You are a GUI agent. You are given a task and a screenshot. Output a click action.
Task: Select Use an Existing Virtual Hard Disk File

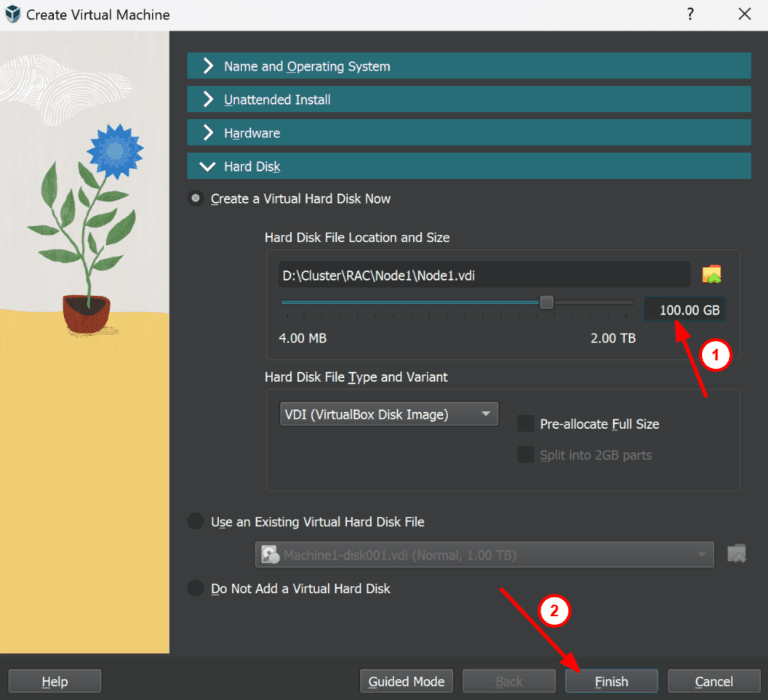coord(196,522)
